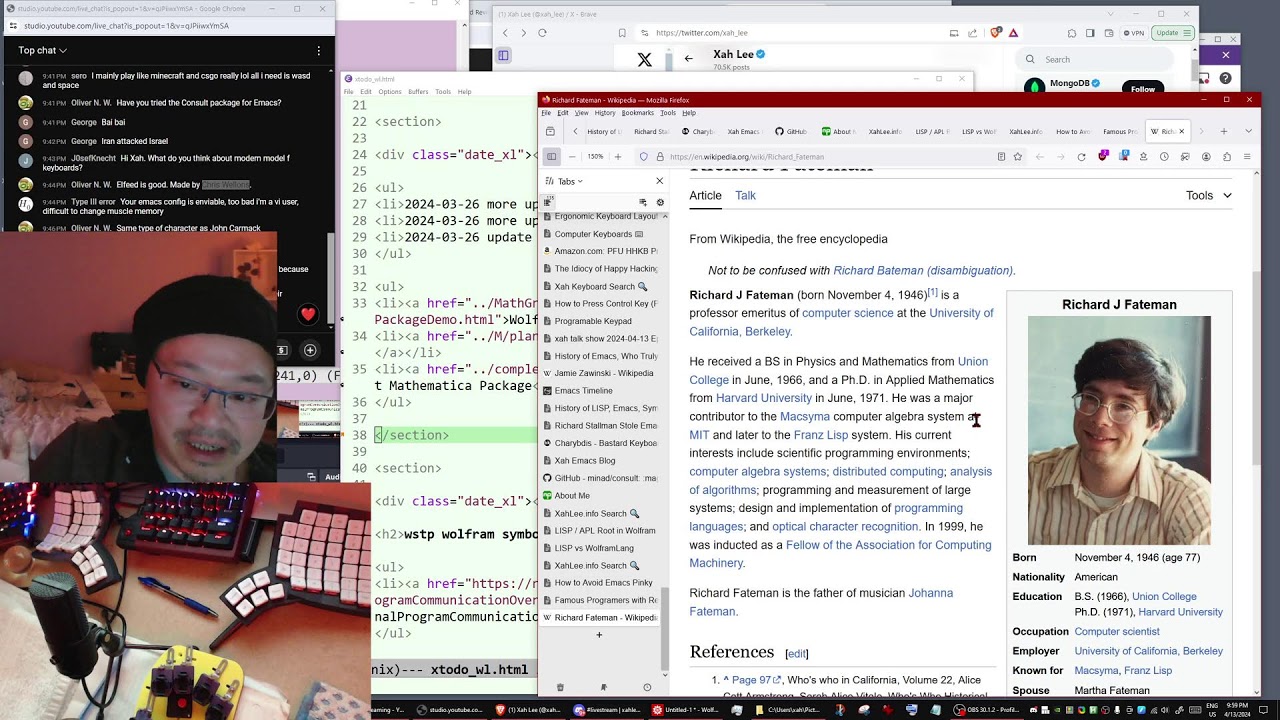
Task: Zoom in with the plus button in Firefox
Action: tap(618, 156)
